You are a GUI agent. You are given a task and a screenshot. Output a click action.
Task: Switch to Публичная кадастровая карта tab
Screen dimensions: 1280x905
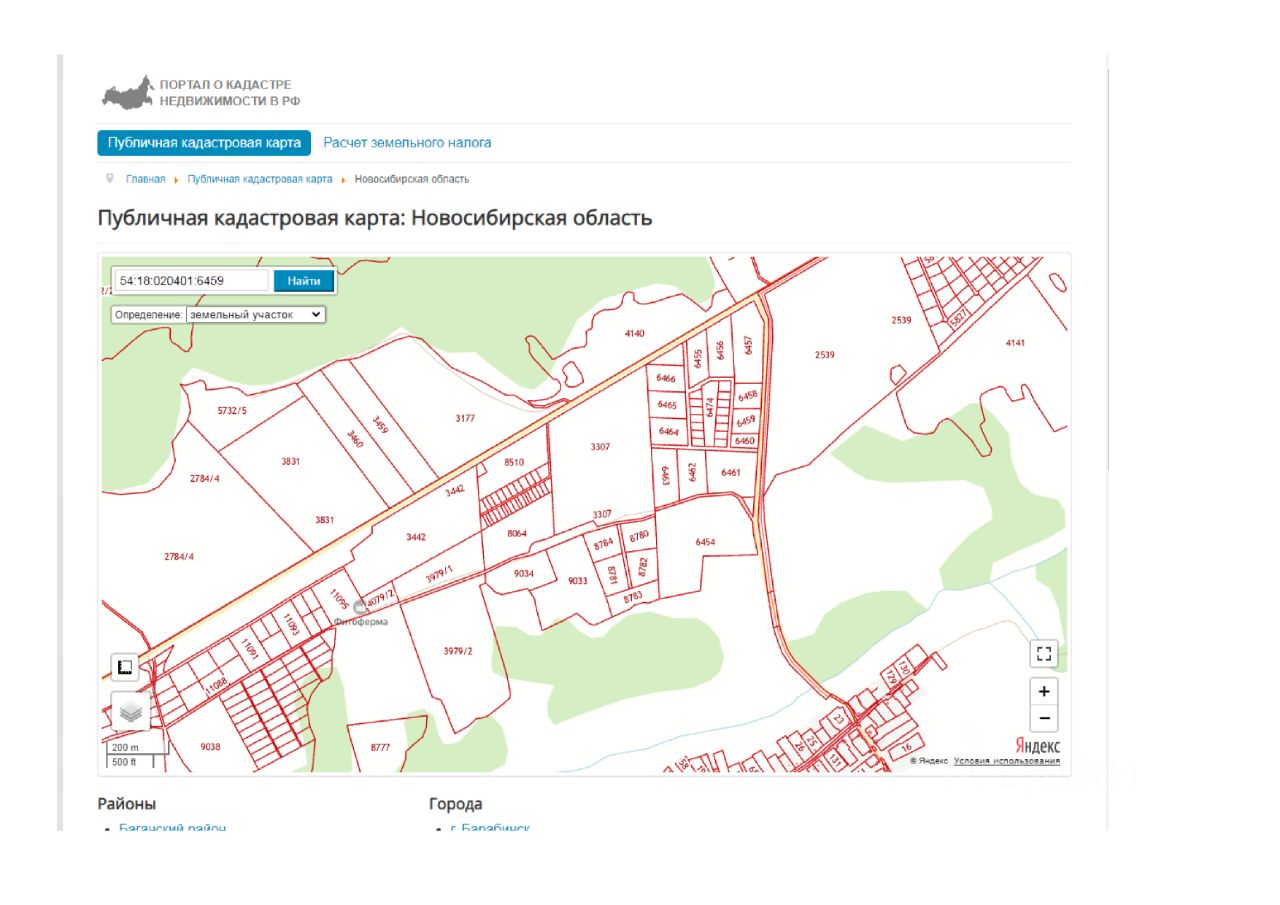click(204, 143)
